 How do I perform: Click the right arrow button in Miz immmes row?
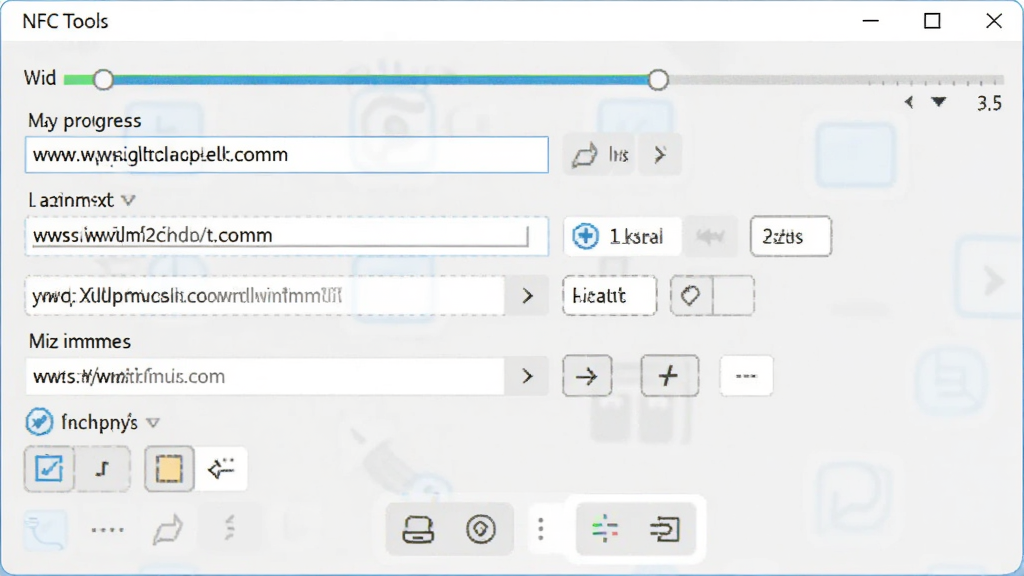pos(587,376)
